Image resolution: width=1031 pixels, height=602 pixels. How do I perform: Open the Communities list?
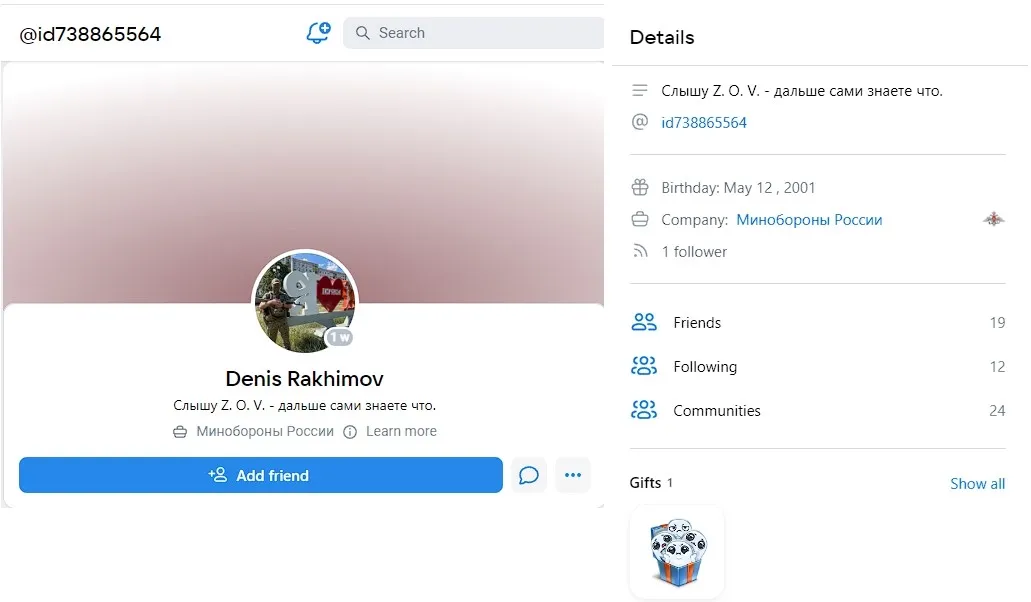[x=716, y=411]
